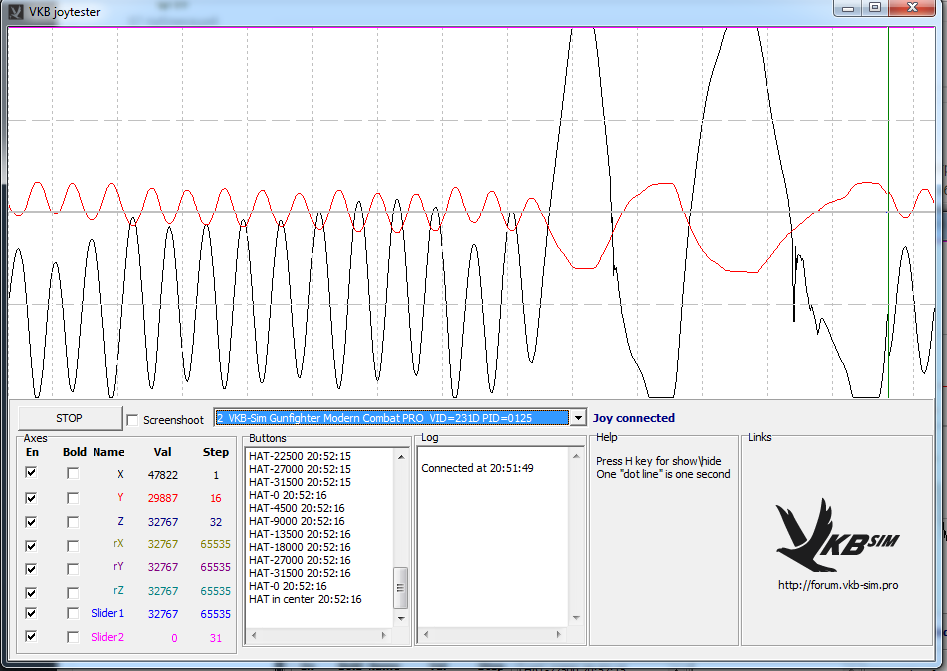Open the forum.vkb-sim.pro link
The width and height of the screenshot is (947, 671).
tap(837, 585)
